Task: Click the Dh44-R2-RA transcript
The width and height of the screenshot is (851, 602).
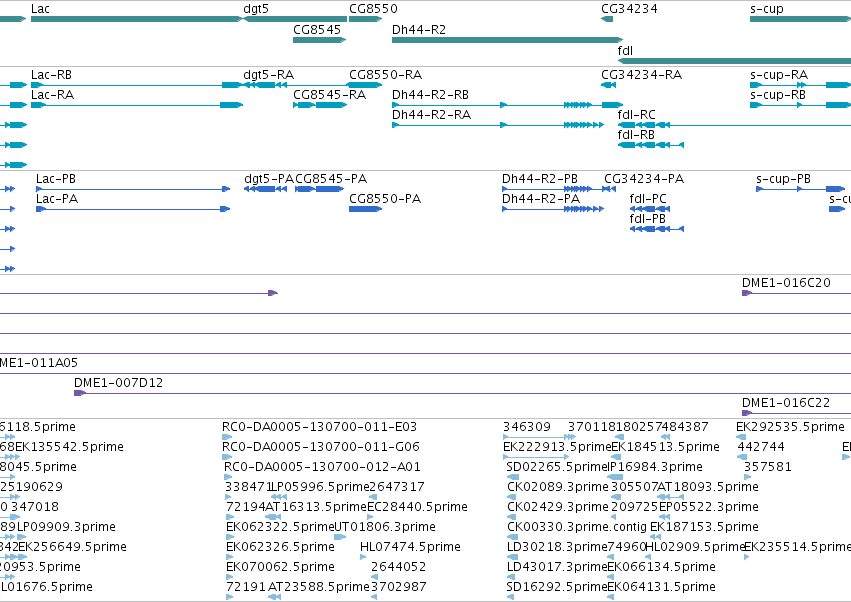Action: click(x=498, y=125)
